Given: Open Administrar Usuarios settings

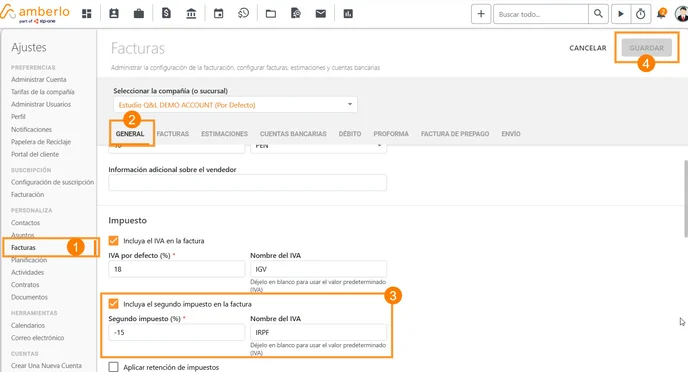Looking at the screenshot, I should pos(41,104).
